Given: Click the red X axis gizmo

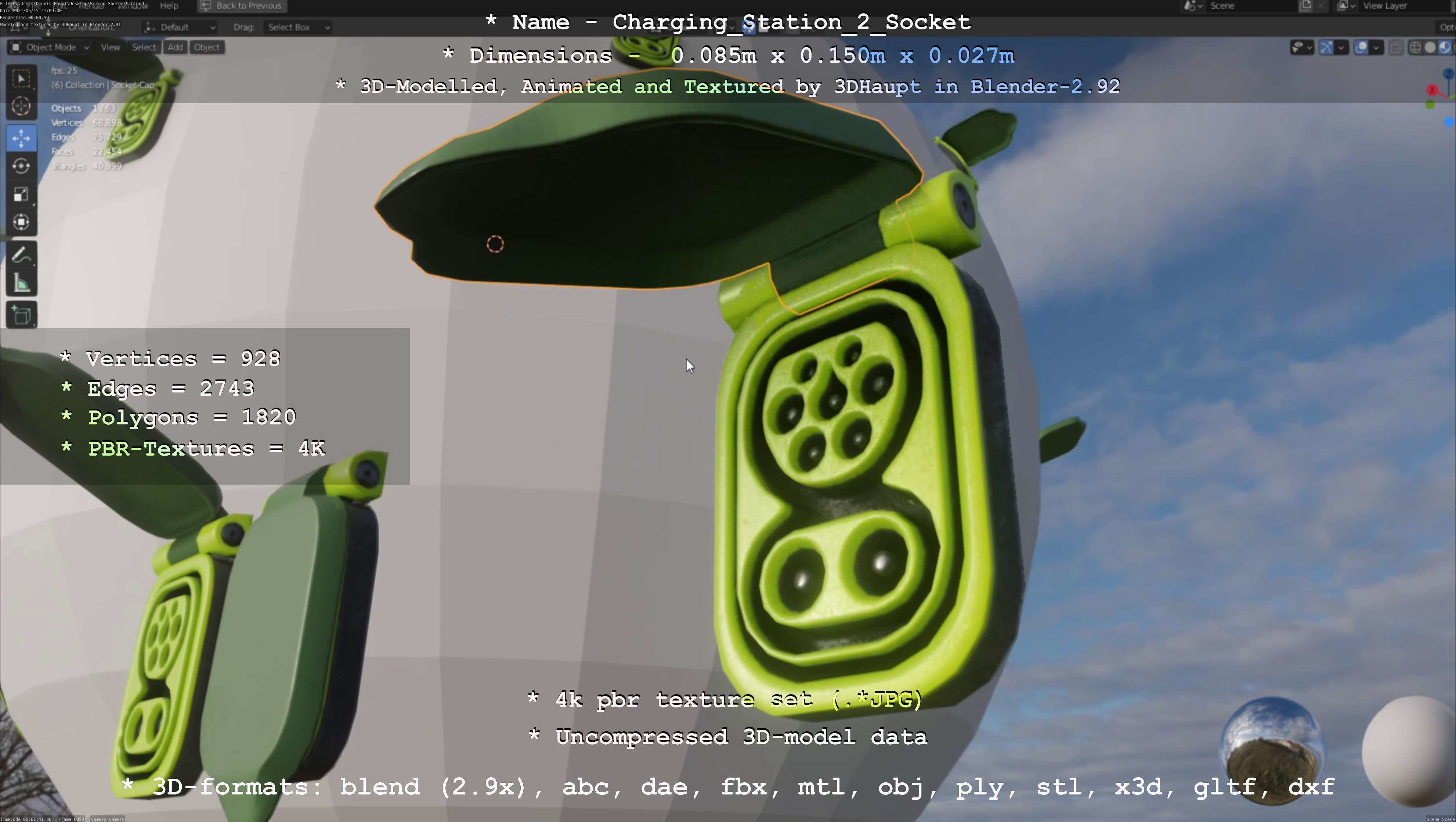Looking at the screenshot, I should 1432,90.
